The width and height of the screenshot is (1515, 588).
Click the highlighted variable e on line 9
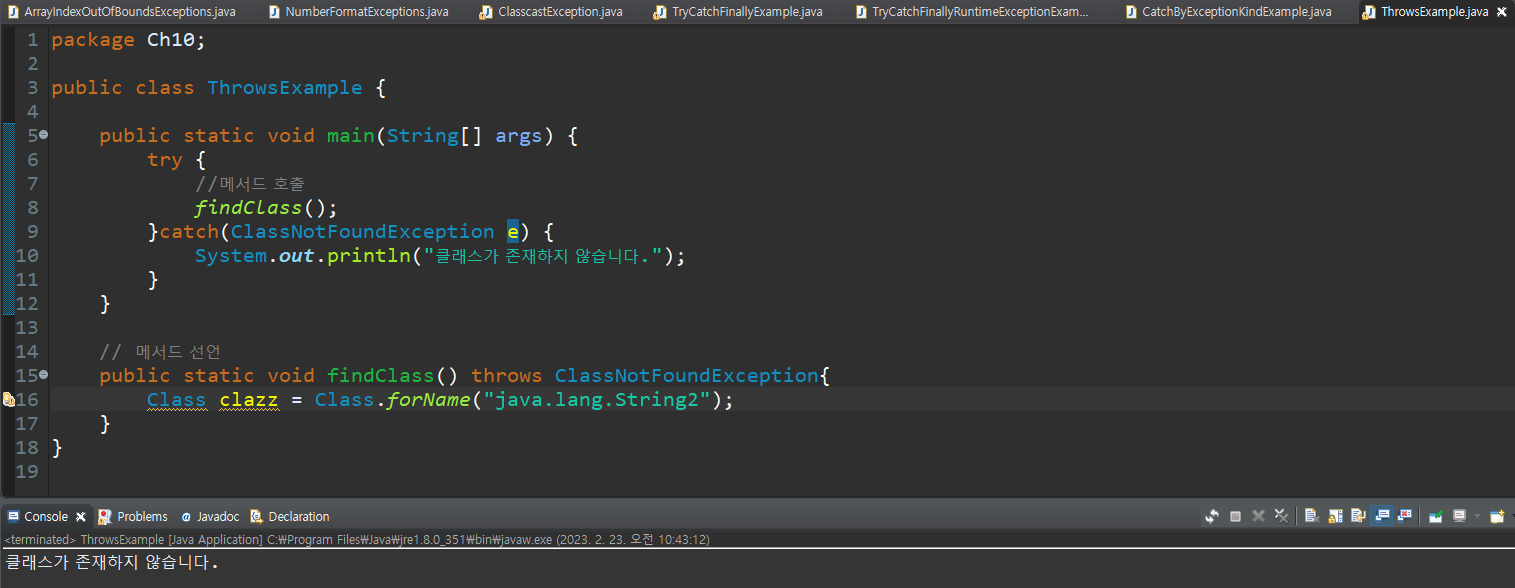coord(513,232)
